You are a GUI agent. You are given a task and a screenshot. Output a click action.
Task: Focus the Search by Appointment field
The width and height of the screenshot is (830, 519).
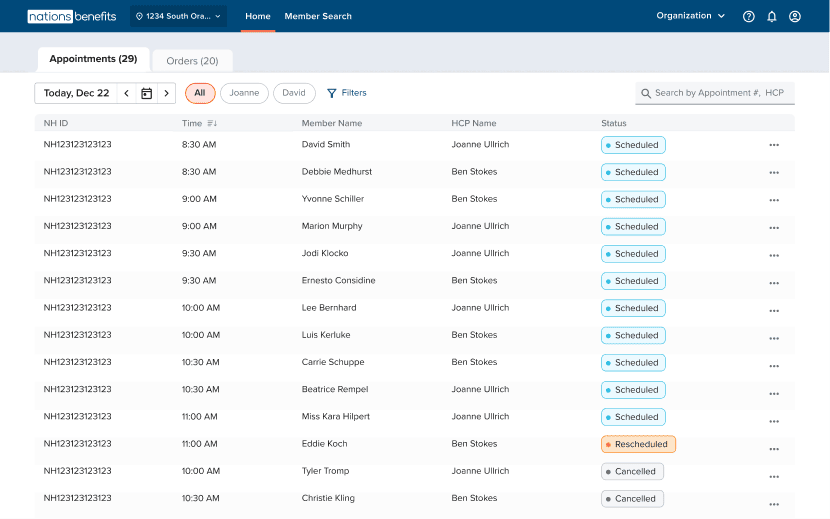(718, 93)
